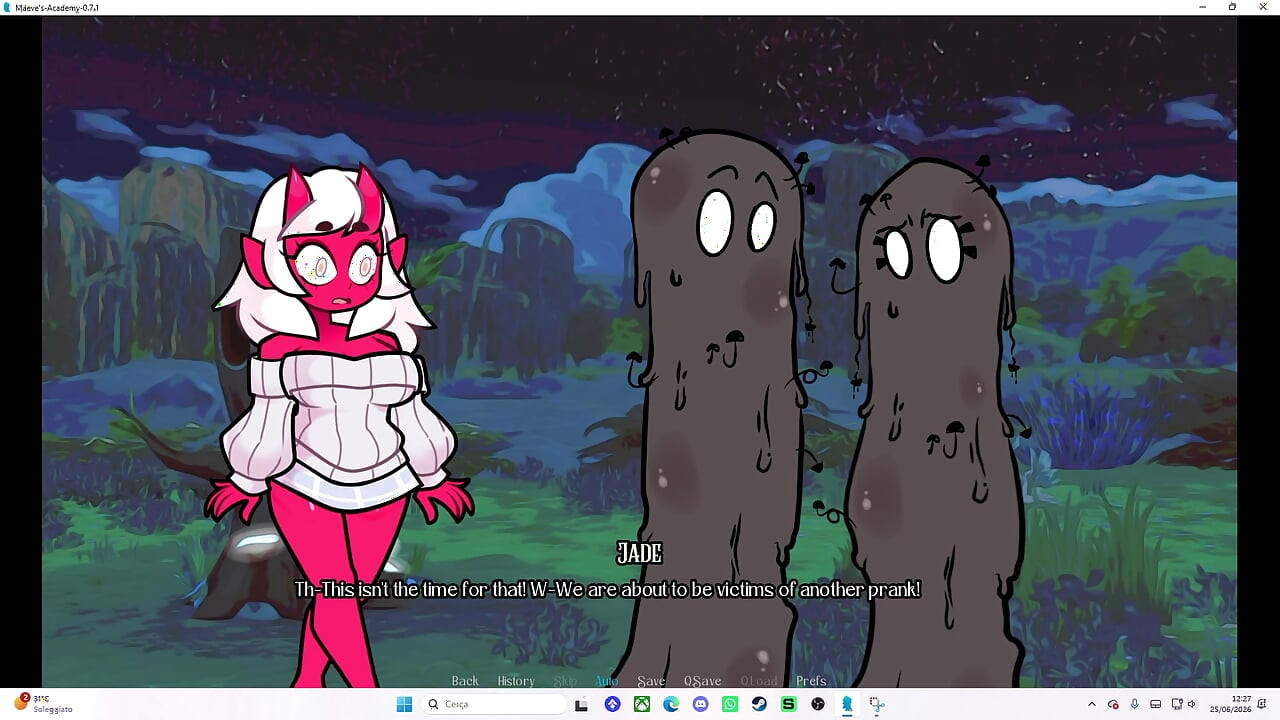Viewport: 1280px width, 720px height.
Task: Click Back in the game quick menu
Action: 465,681
